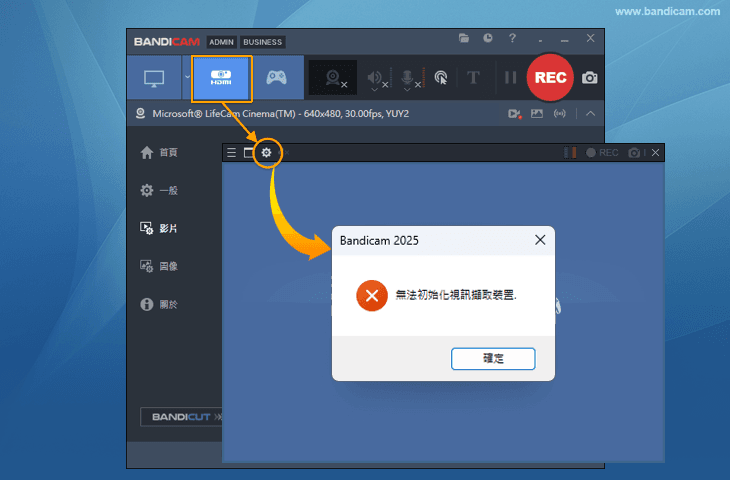Viewport: 730px width, 480px height.
Task: Open the scheduled recording clock icon
Action: click(x=487, y=38)
